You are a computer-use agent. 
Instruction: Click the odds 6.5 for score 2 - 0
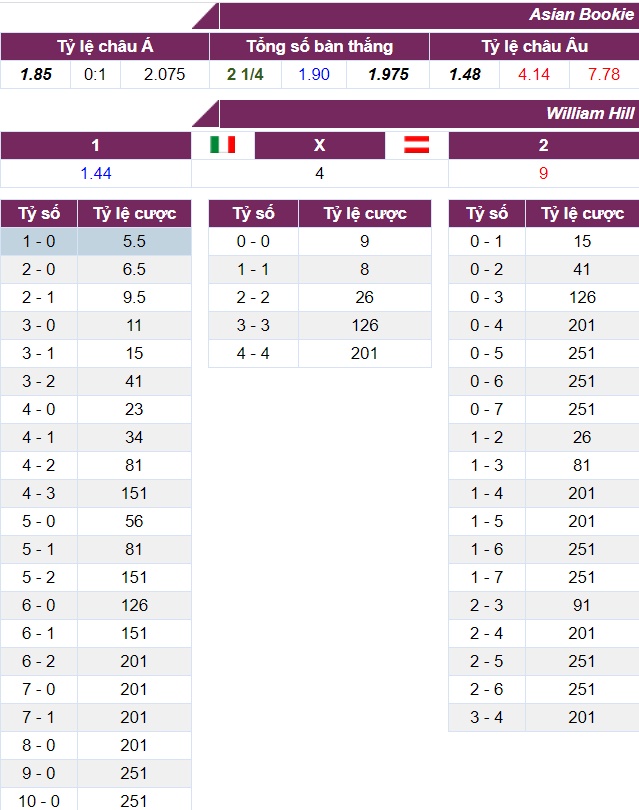click(134, 269)
